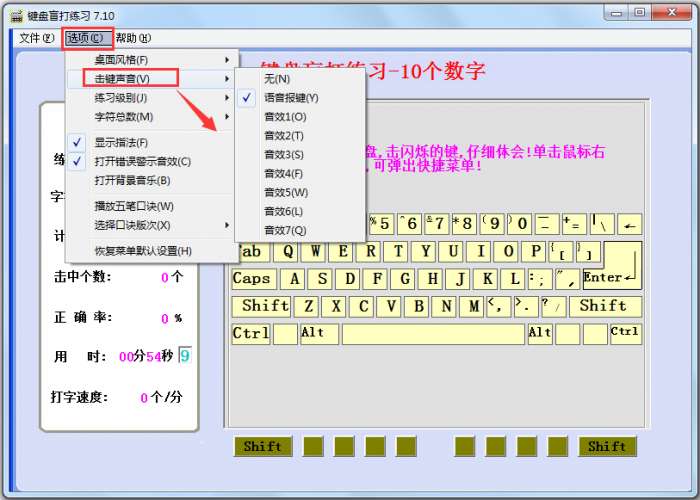Disable 打开错误警示音效 option
This screenshot has width=700, height=500.
click(142, 161)
